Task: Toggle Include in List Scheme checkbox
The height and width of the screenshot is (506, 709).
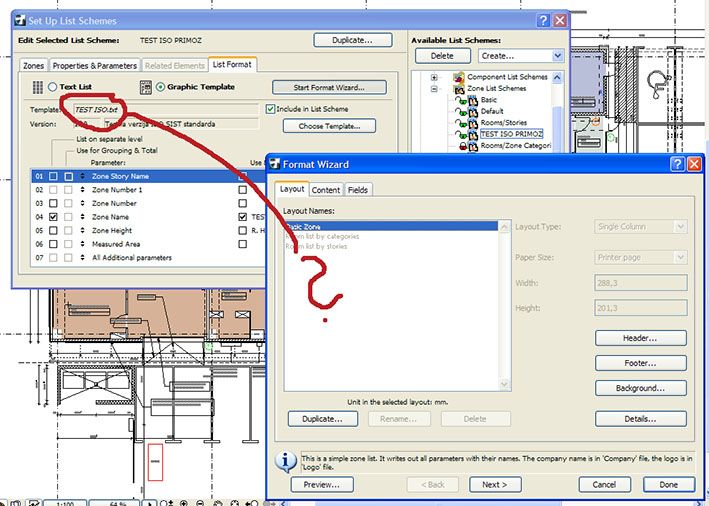Action: pos(270,109)
